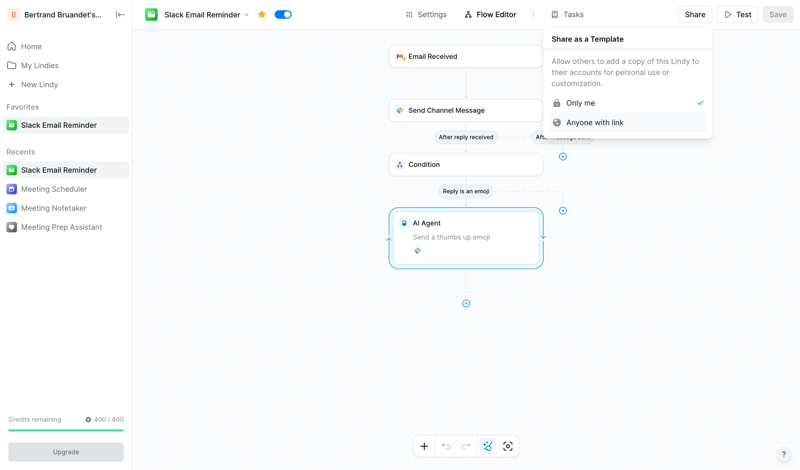Open the Settings tab
This screenshot has width=800, height=470.
426,15
